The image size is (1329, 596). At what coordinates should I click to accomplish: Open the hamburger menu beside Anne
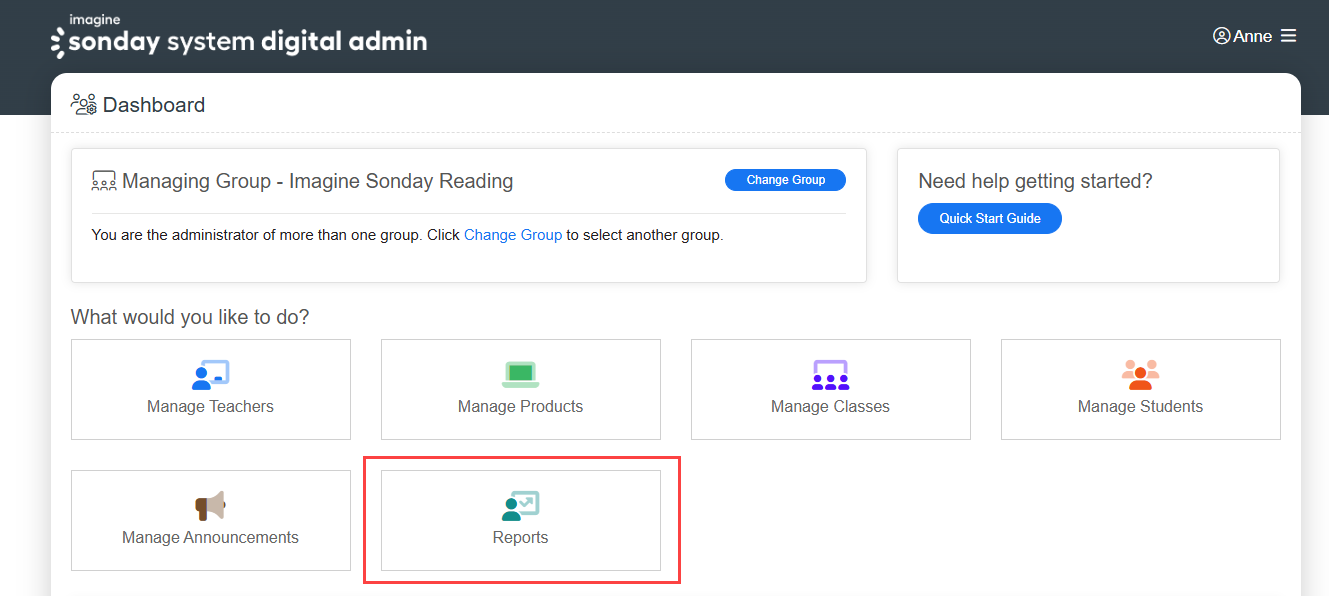pos(1288,36)
